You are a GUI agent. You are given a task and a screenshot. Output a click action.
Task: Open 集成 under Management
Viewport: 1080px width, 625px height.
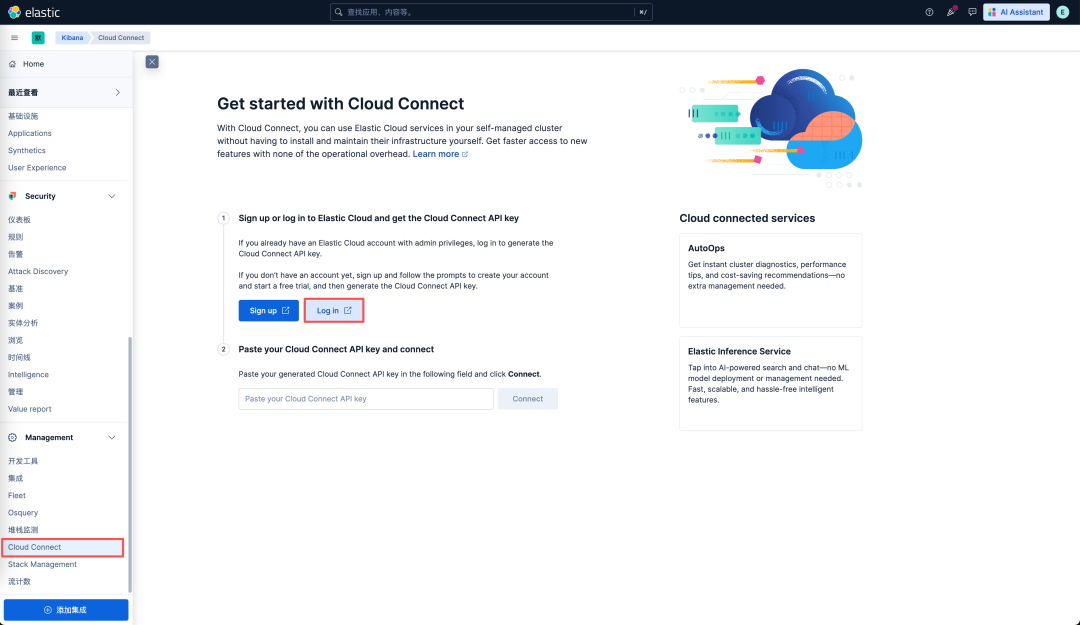(x=15, y=478)
